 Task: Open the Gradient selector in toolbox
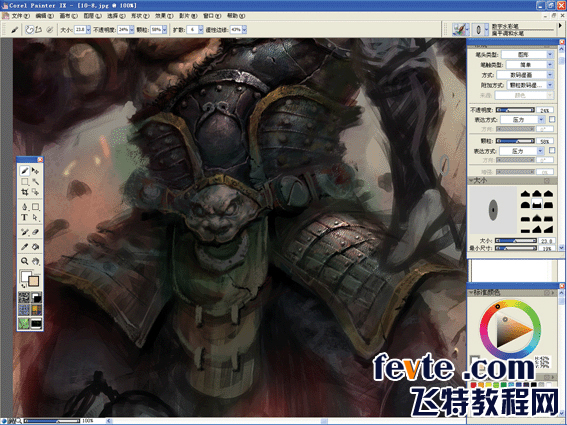click(36, 298)
